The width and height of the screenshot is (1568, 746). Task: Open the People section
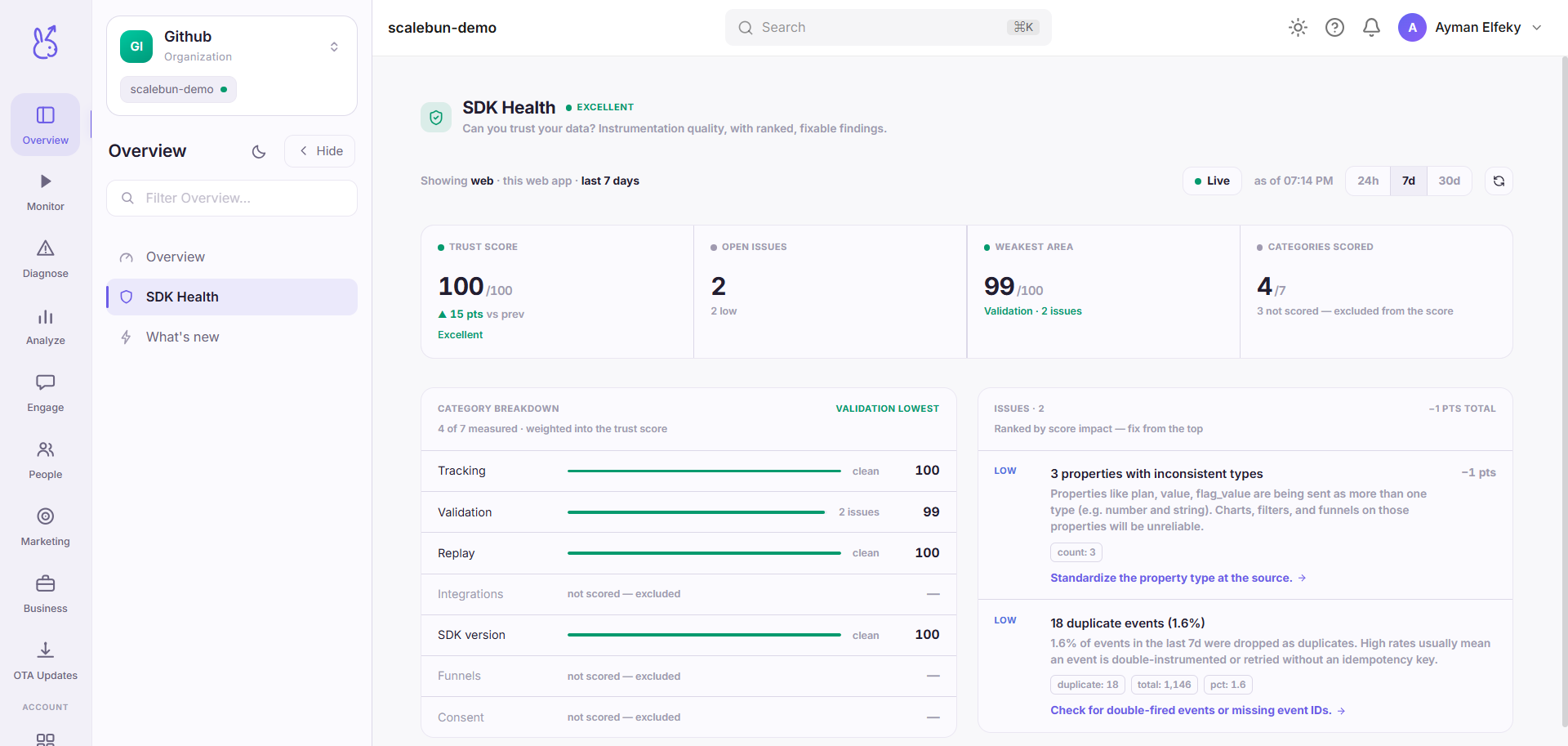tap(46, 460)
